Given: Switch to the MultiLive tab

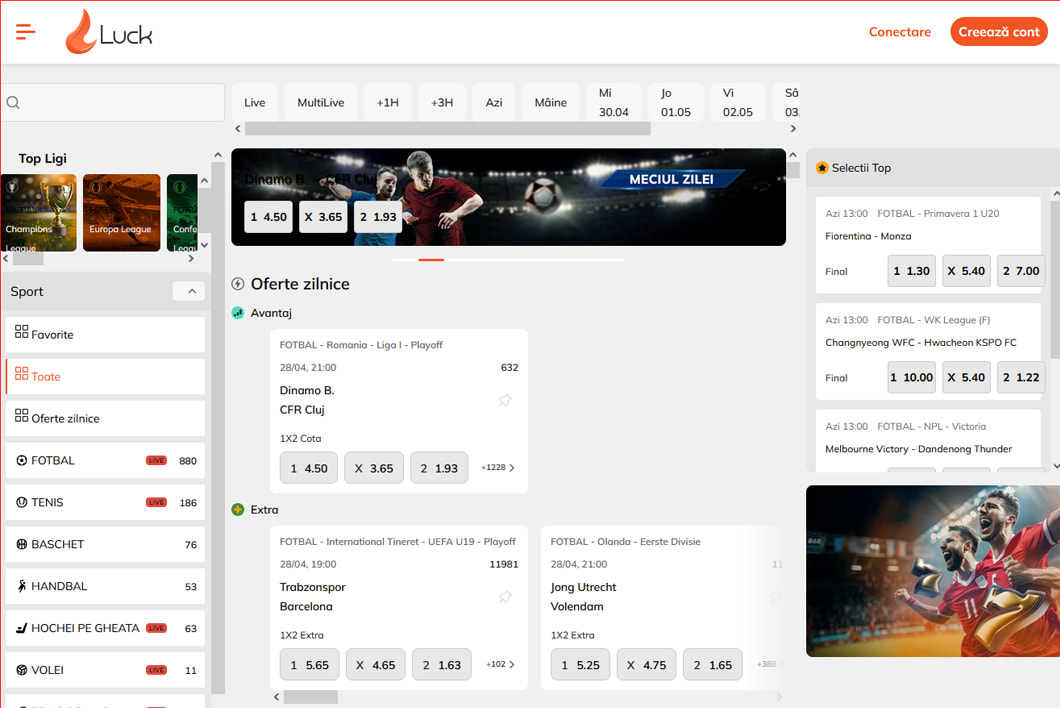Looking at the screenshot, I should pos(320,103).
